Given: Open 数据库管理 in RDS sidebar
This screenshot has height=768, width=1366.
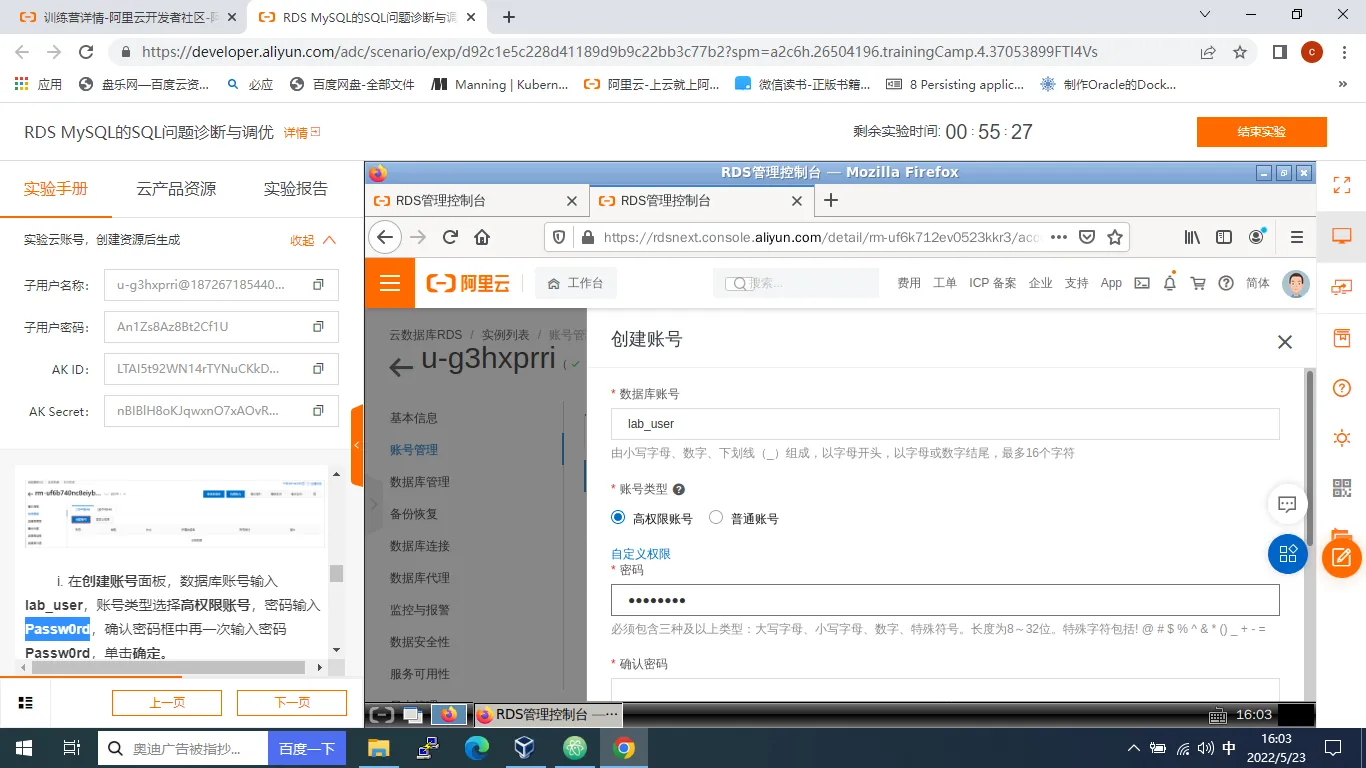Looking at the screenshot, I should coord(420,482).
